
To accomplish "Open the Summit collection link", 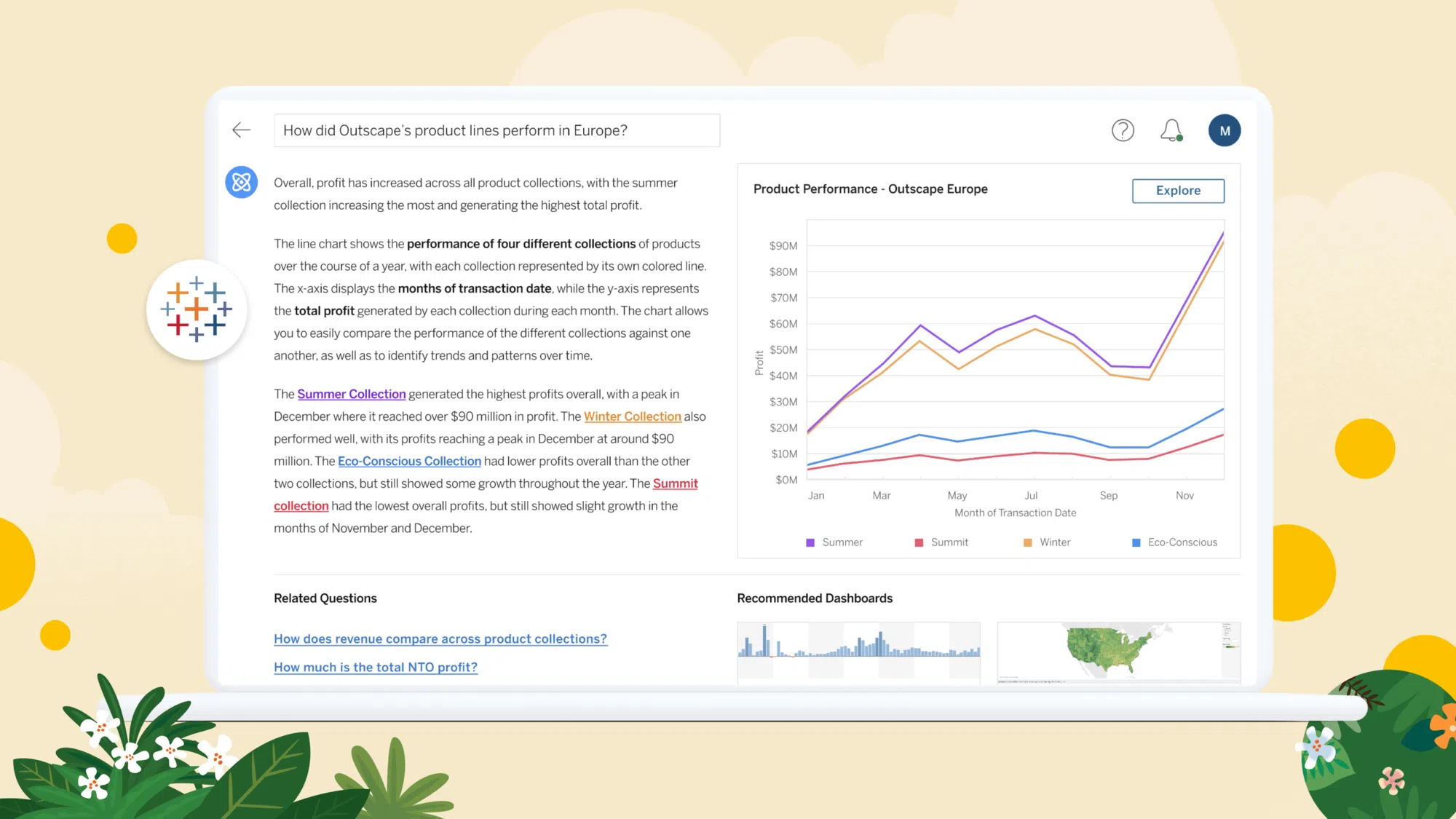I will tap(675, 483).
